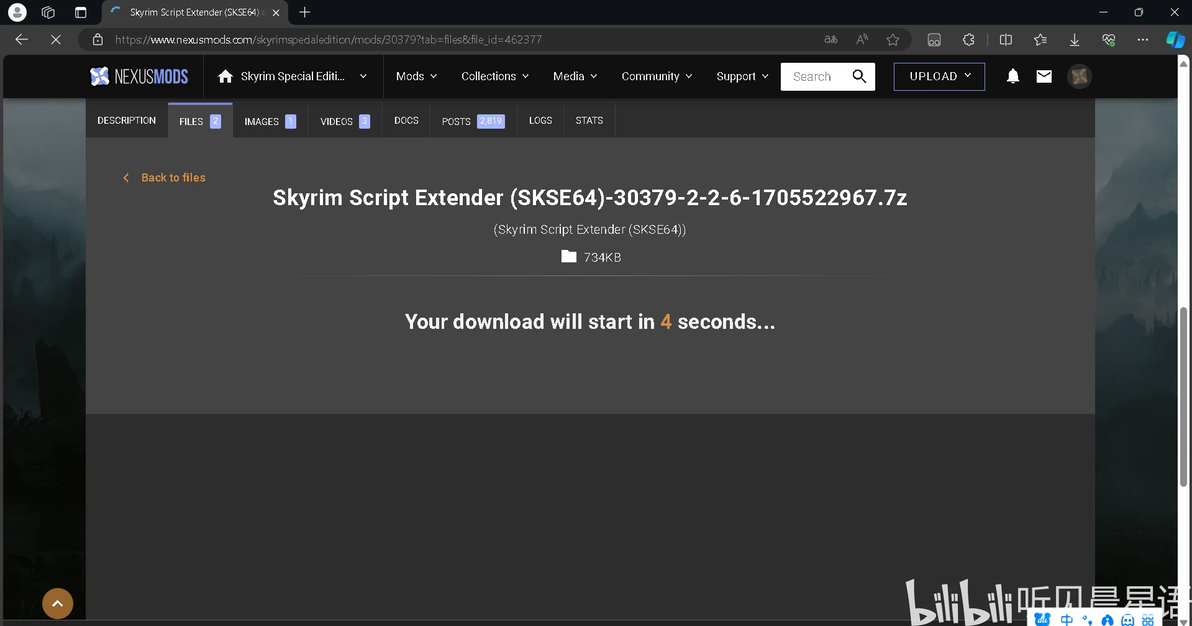1192x626 pixels.
Task: Open browser downloads icon
Action: 1074,40
